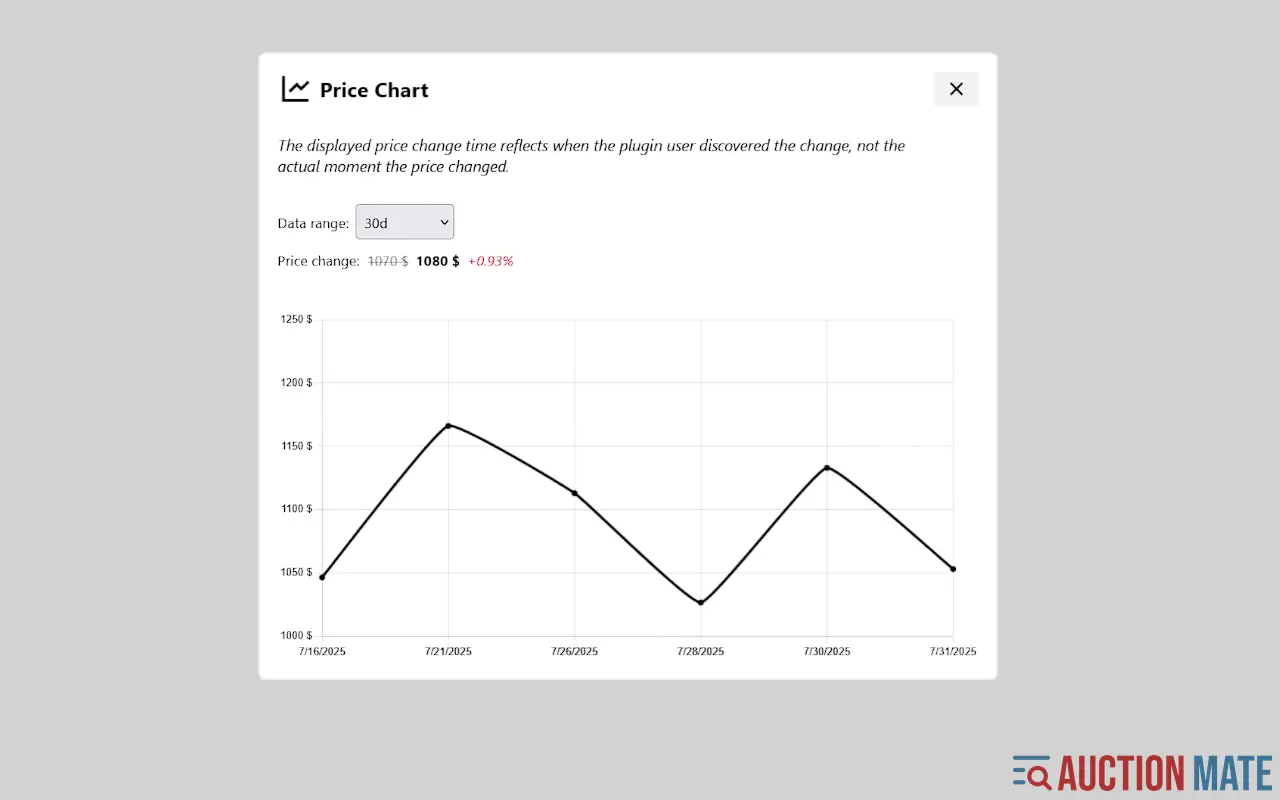The width and height of the screenshot is (1280, 800).
Task: Click the red +0.93% percentage change
Action: (x=490, y=261)
